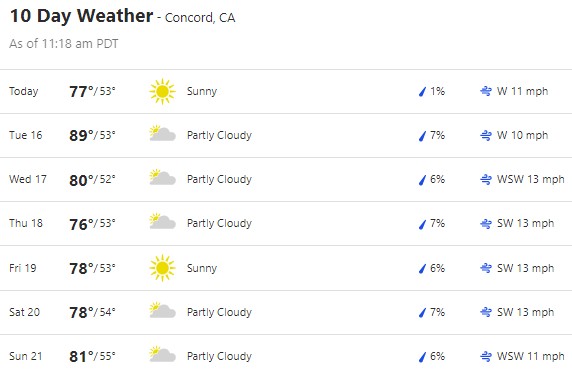Click the partly cloudy icon for Sun 21
The height and width of the screenshot is (373, 572).
[162, 354]
